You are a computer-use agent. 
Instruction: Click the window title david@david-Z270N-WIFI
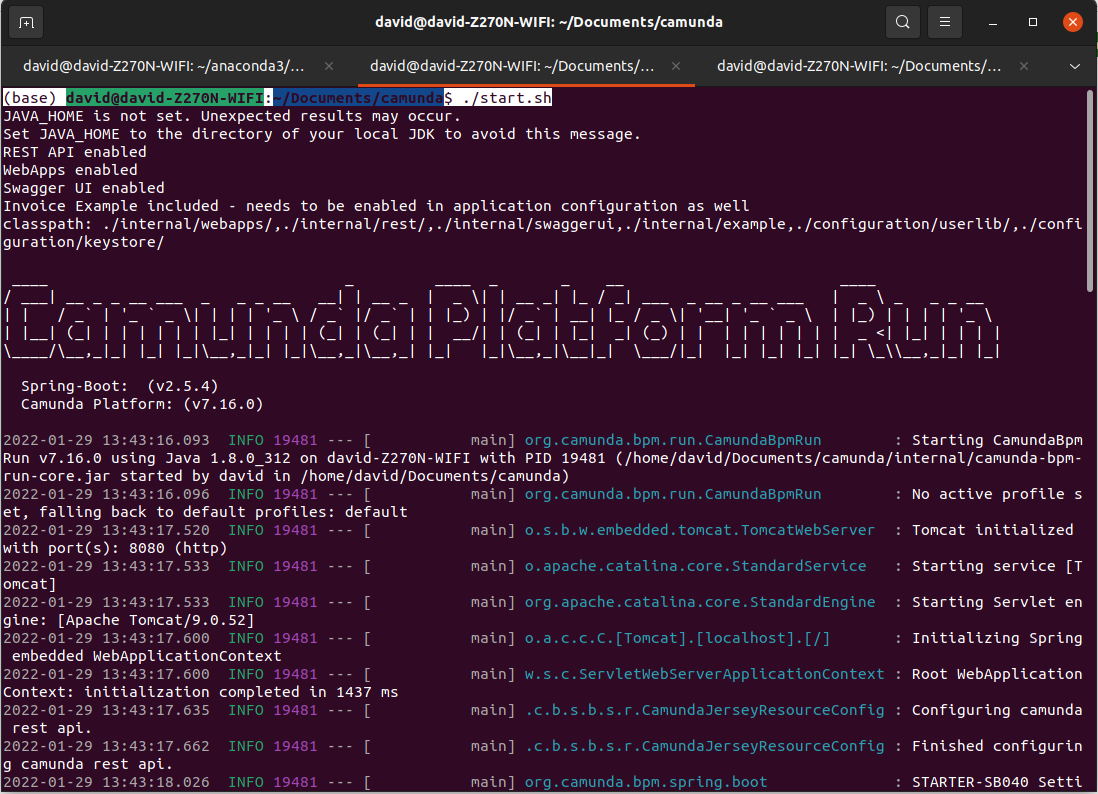548,22
